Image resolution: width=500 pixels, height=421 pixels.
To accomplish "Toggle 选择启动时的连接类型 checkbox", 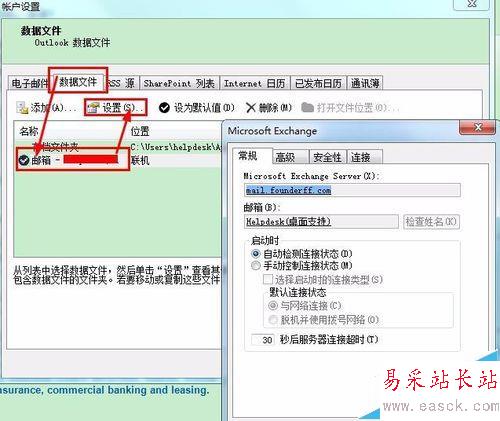I will (x=268, y=279).
